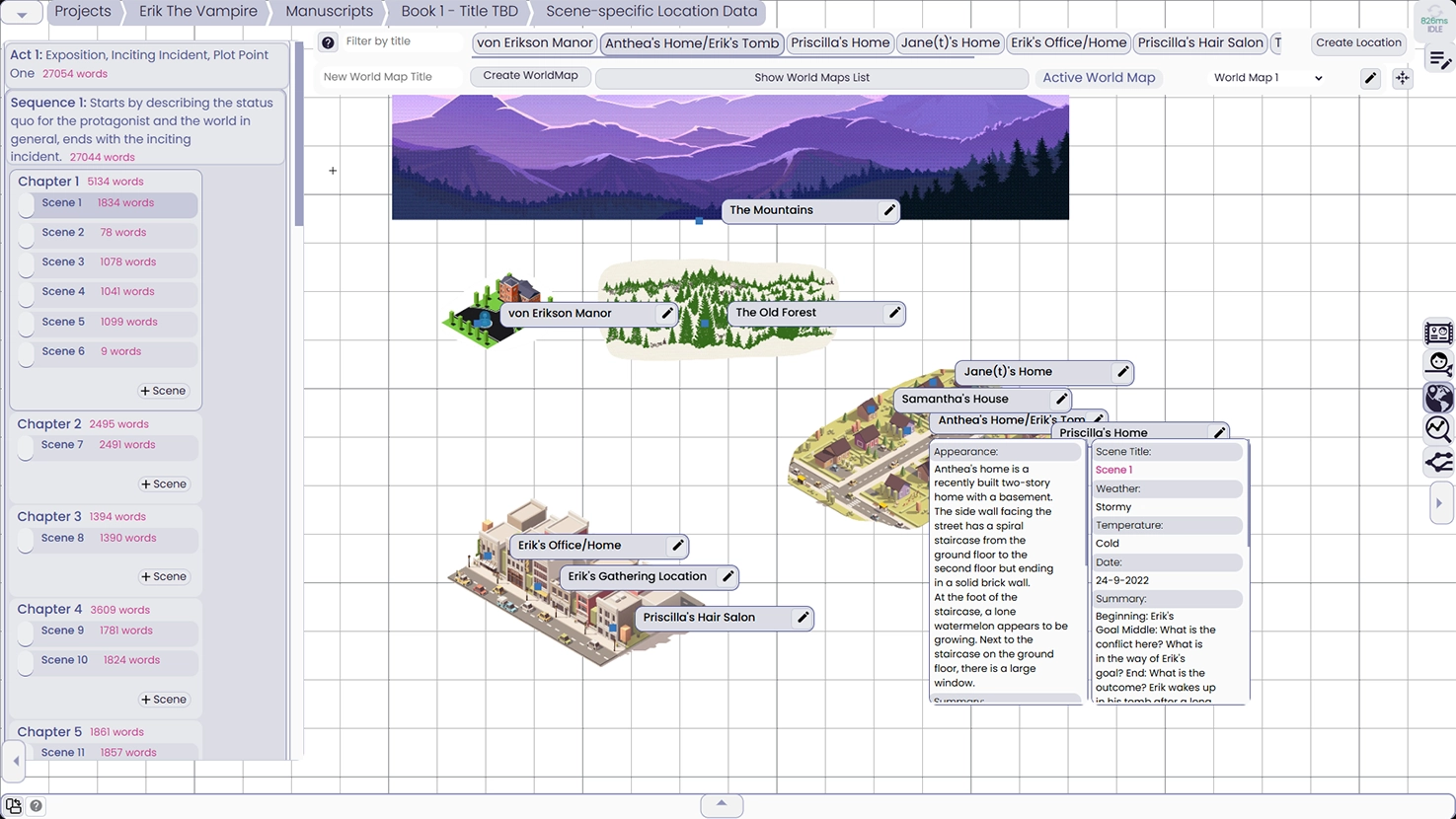Click the Create Location button
Screen dimensions: 1456x819
(1358, 42)
